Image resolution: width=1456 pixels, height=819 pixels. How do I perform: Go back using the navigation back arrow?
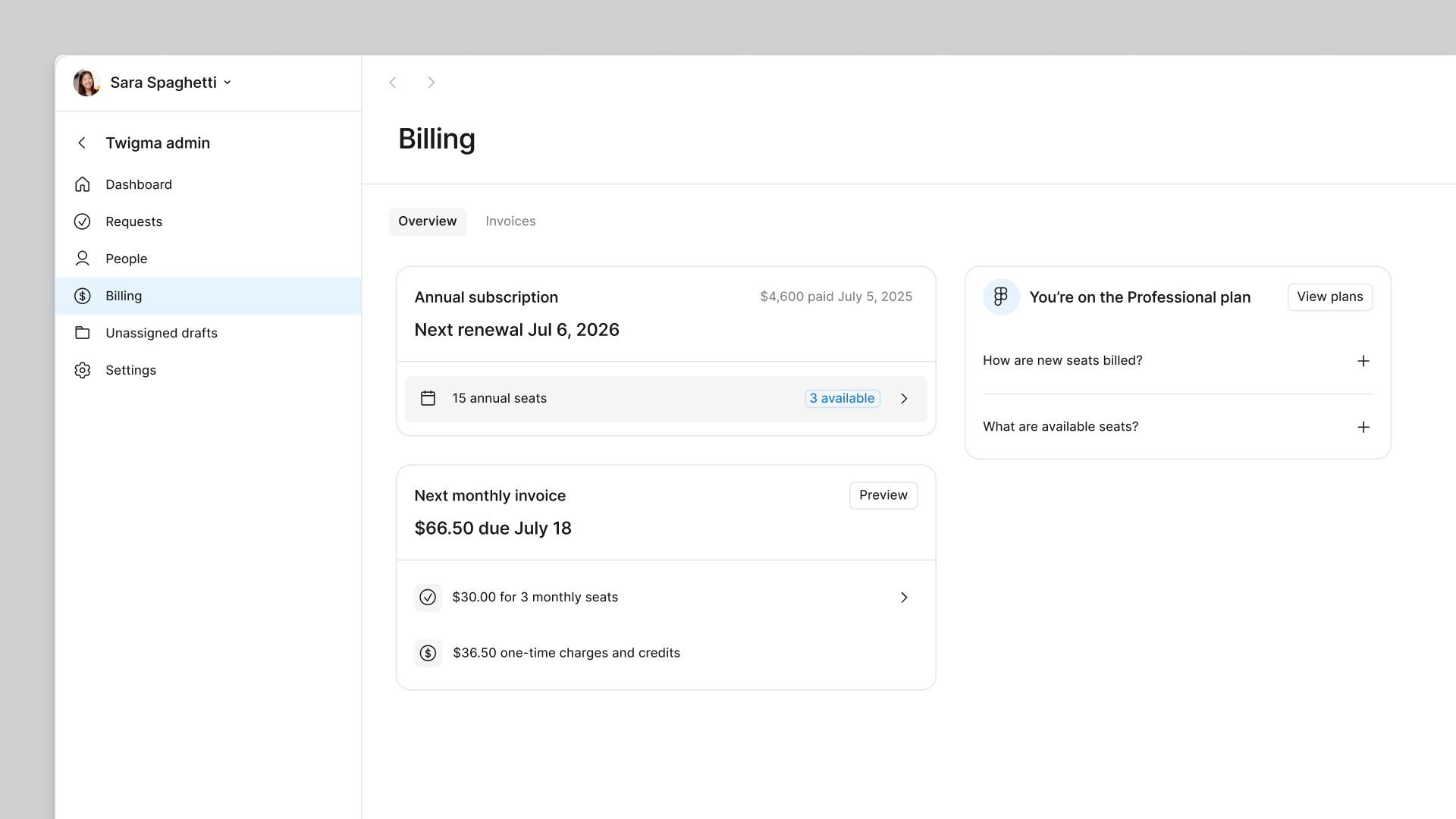(x=393, y=83)
